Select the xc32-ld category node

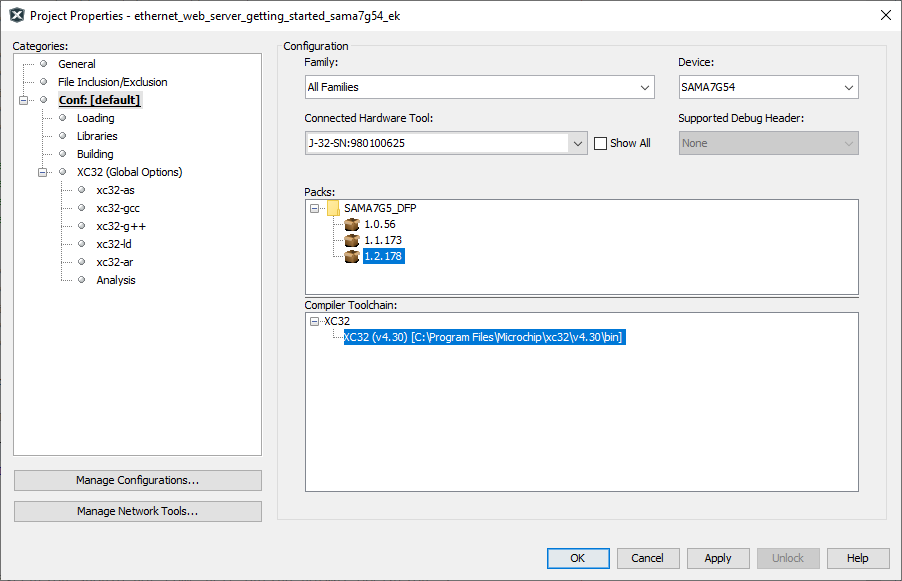(114, 244)
